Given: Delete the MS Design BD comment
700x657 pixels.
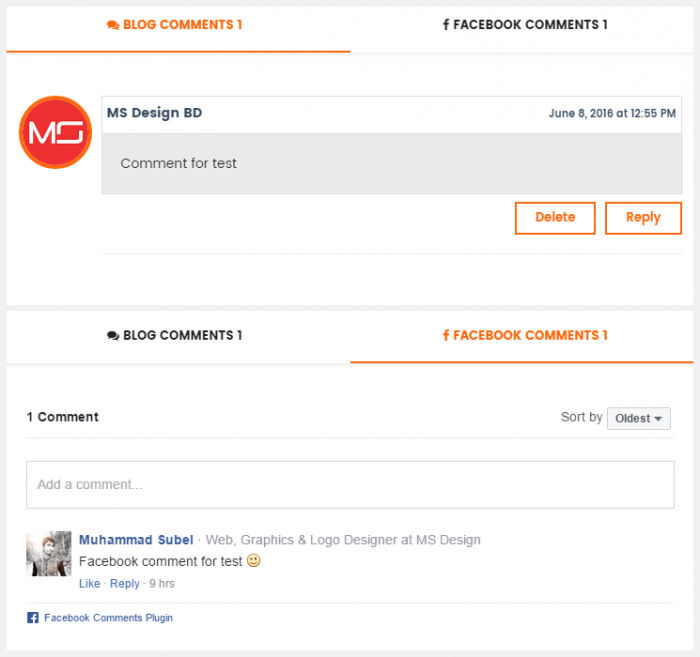Looking at the screenshot, I should (555, 218).
